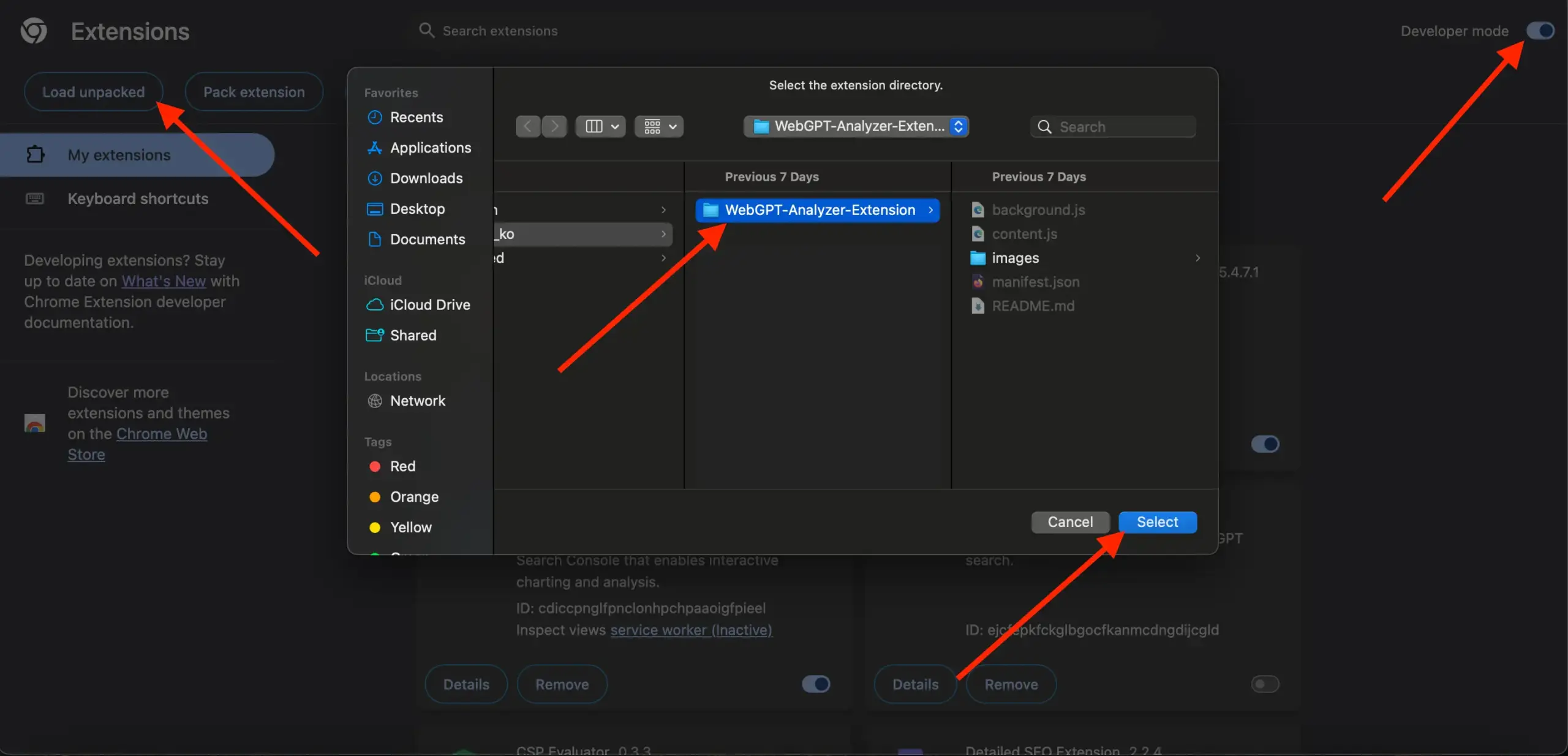Expand chevron on WebGPT-Analyzer-Extension row
Viewport: 1568px width, 756px height.
[930, 210]
